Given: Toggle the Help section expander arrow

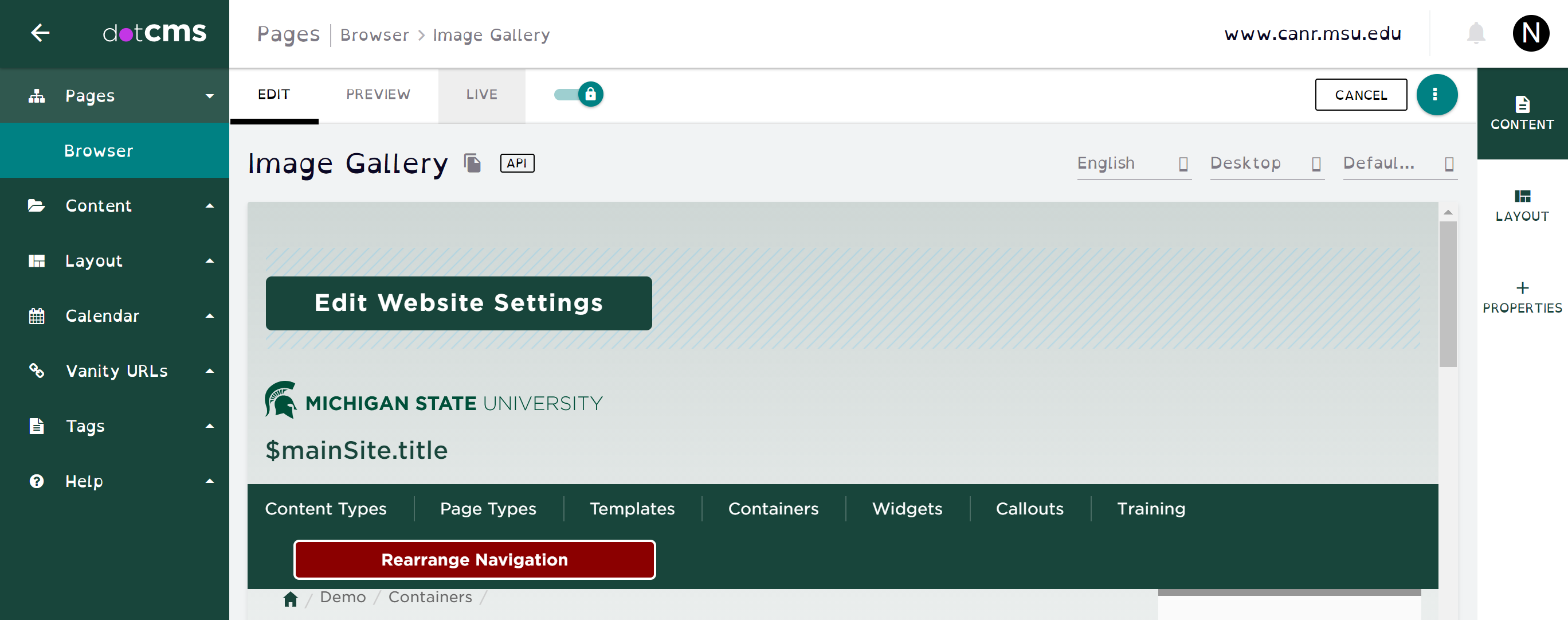Looking at the screenshot, I should click(210, 481).
